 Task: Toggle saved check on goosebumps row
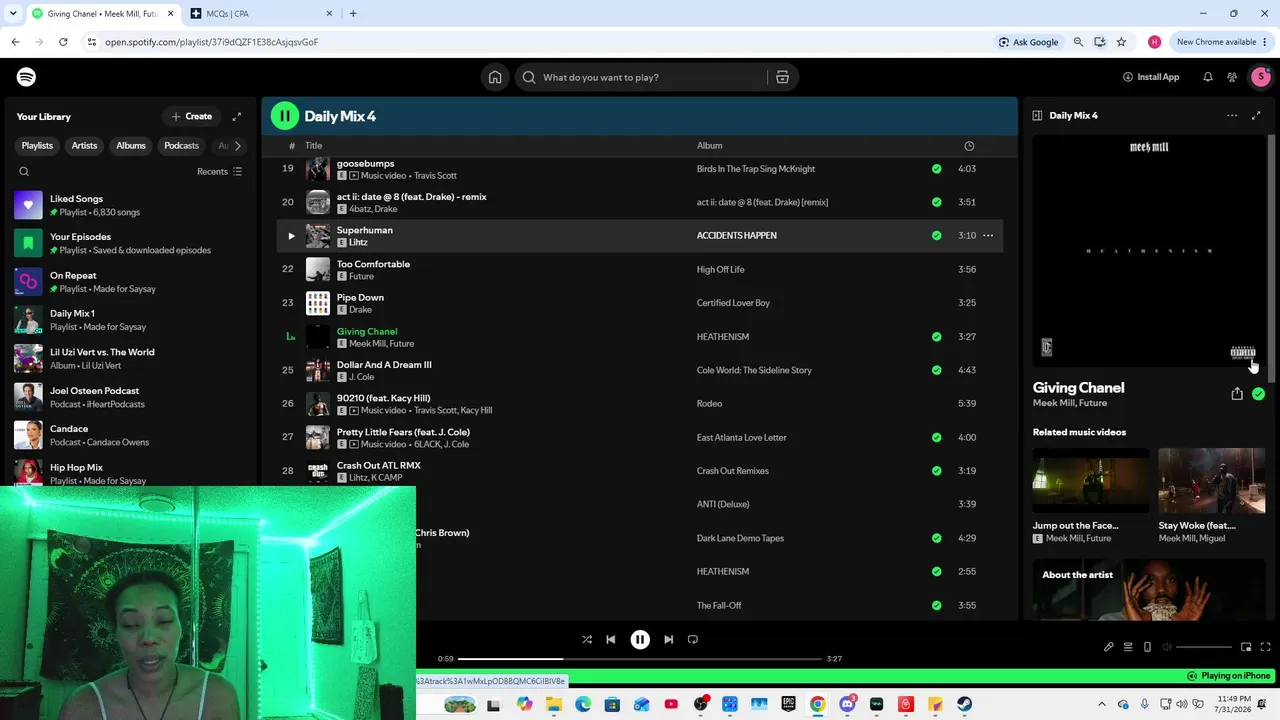point(936,169)
